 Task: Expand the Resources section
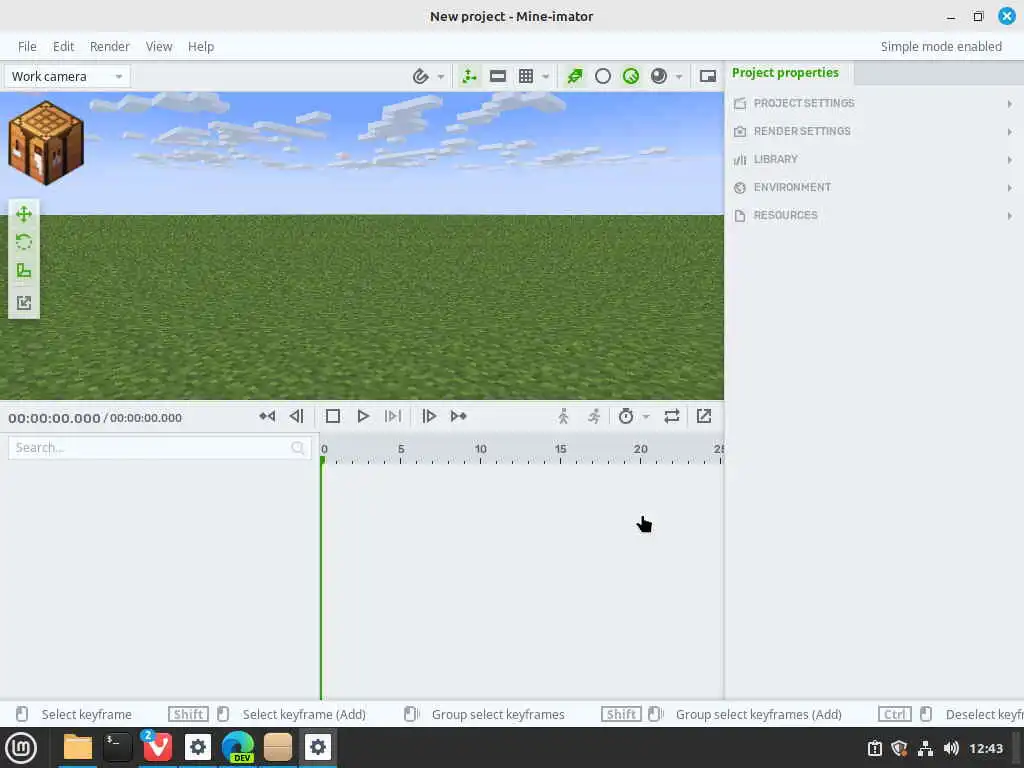874,216
